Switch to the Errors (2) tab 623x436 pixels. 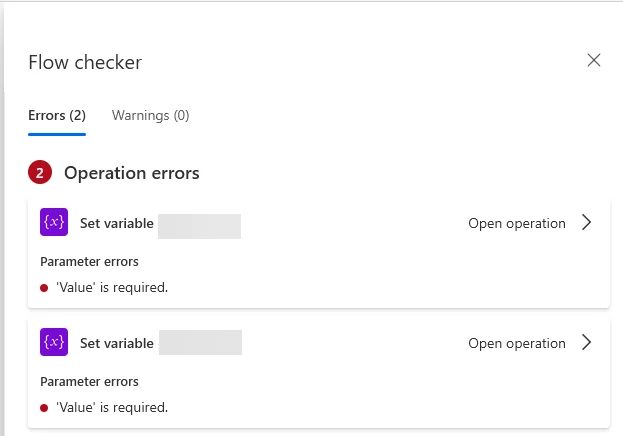(x=56, y=116)
